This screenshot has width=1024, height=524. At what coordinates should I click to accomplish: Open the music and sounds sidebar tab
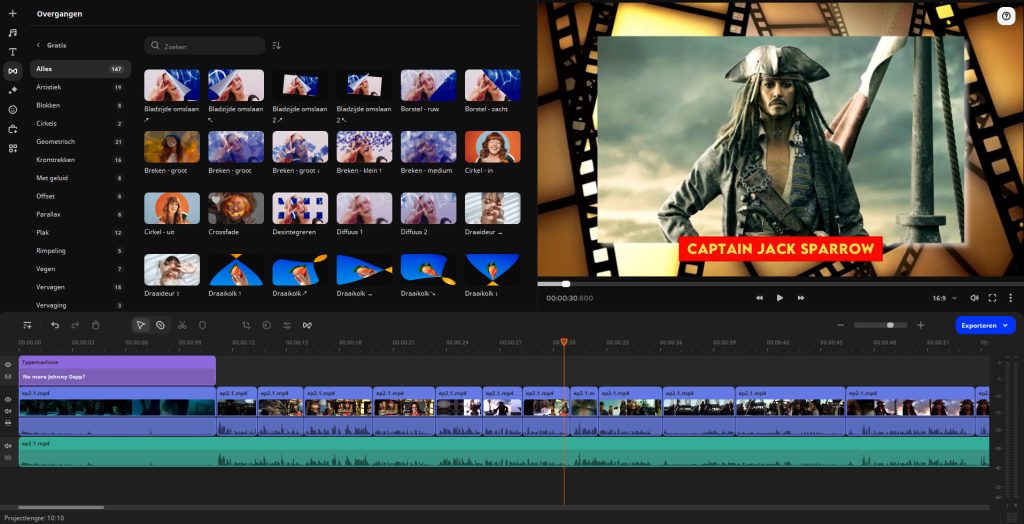pyautogui.click(x=13, y=33)
